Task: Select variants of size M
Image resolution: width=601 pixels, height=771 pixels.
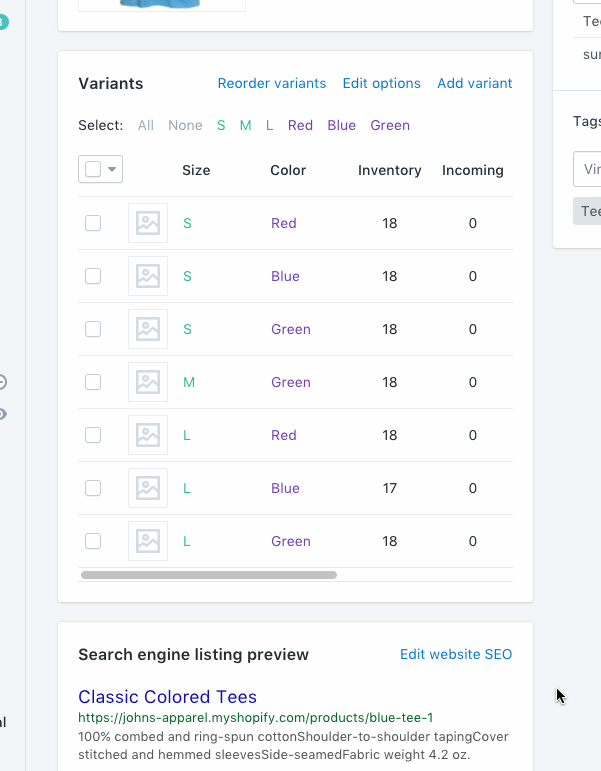Action: coord(245,125)
